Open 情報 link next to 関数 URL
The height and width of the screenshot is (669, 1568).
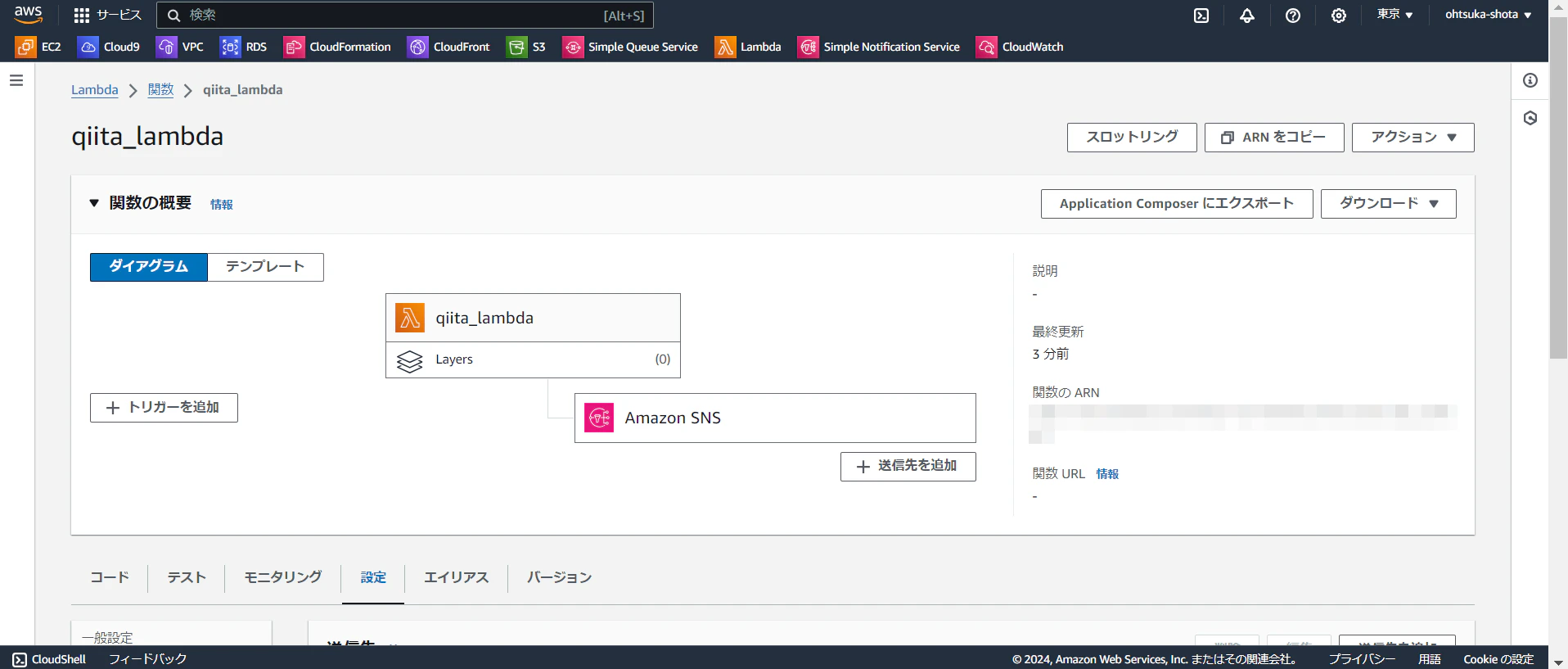tap(1107, 474)
